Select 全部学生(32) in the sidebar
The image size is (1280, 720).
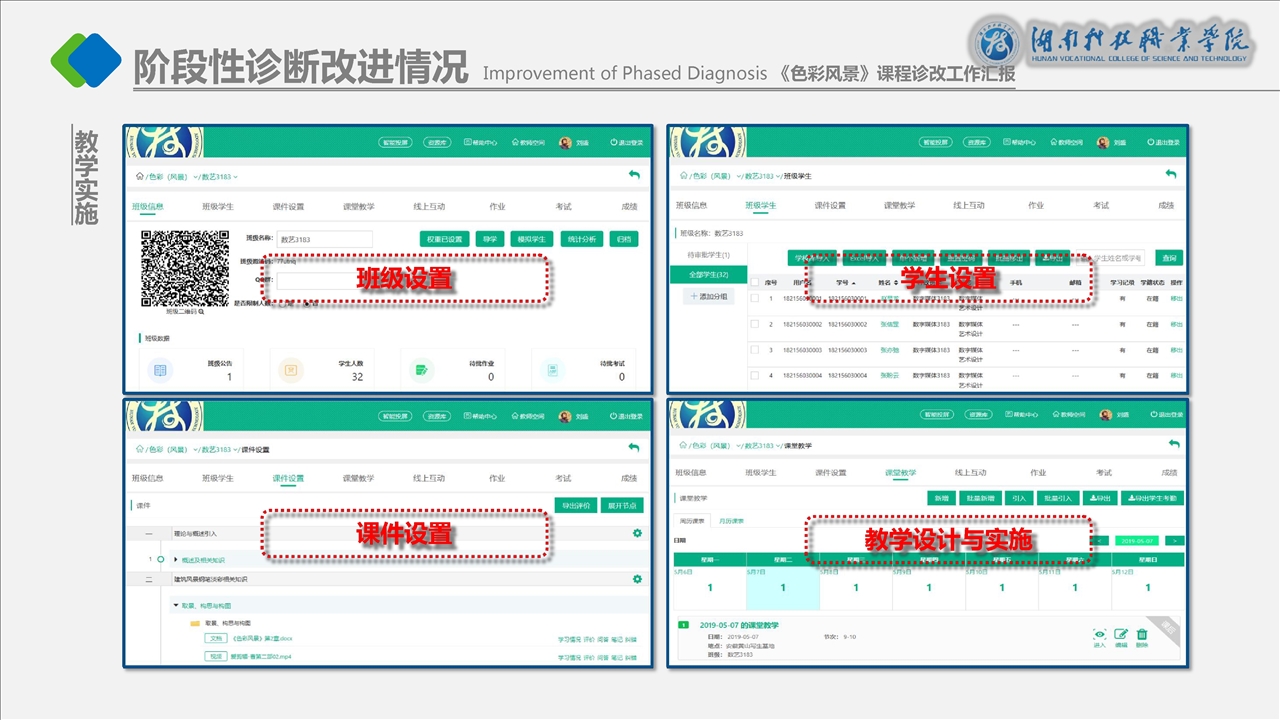tap(708, 274)
